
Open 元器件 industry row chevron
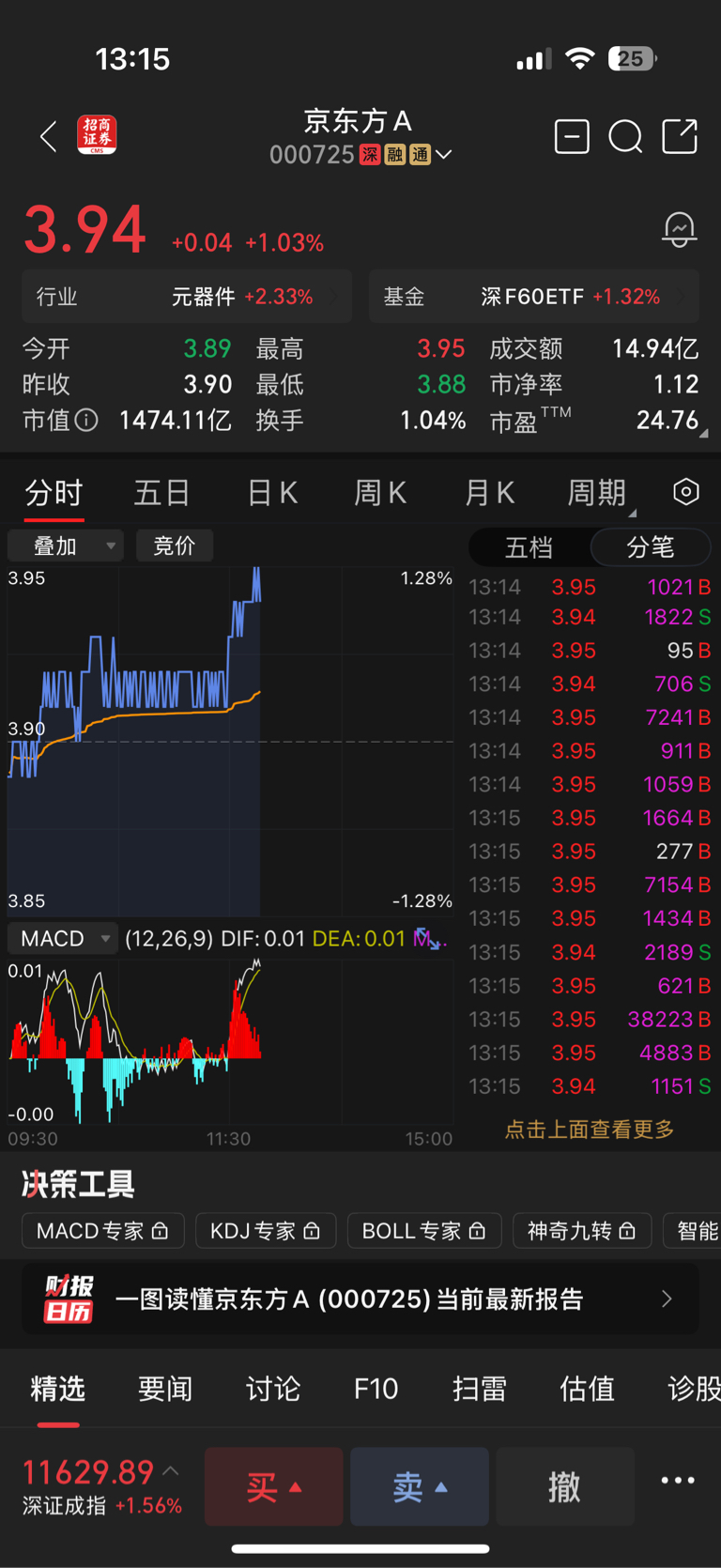(x=336, y=297)
